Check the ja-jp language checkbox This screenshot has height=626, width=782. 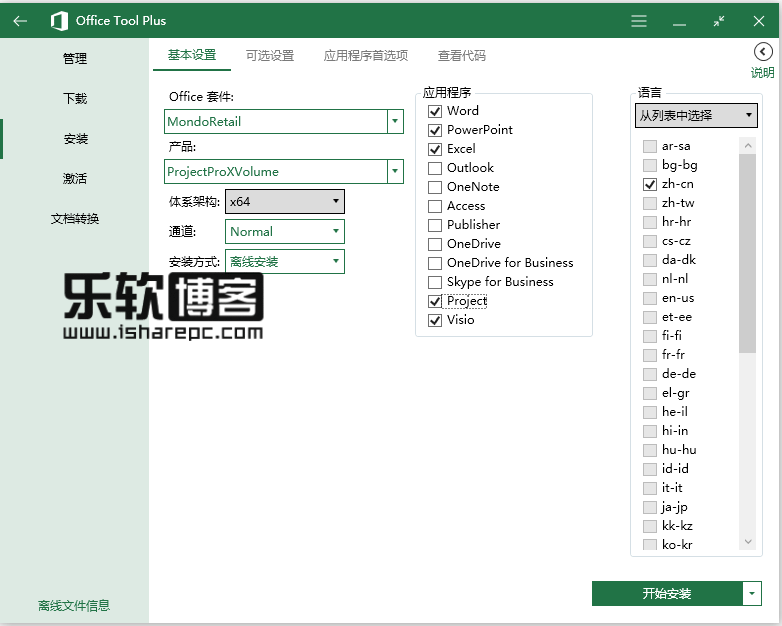(x=649, y=507)
